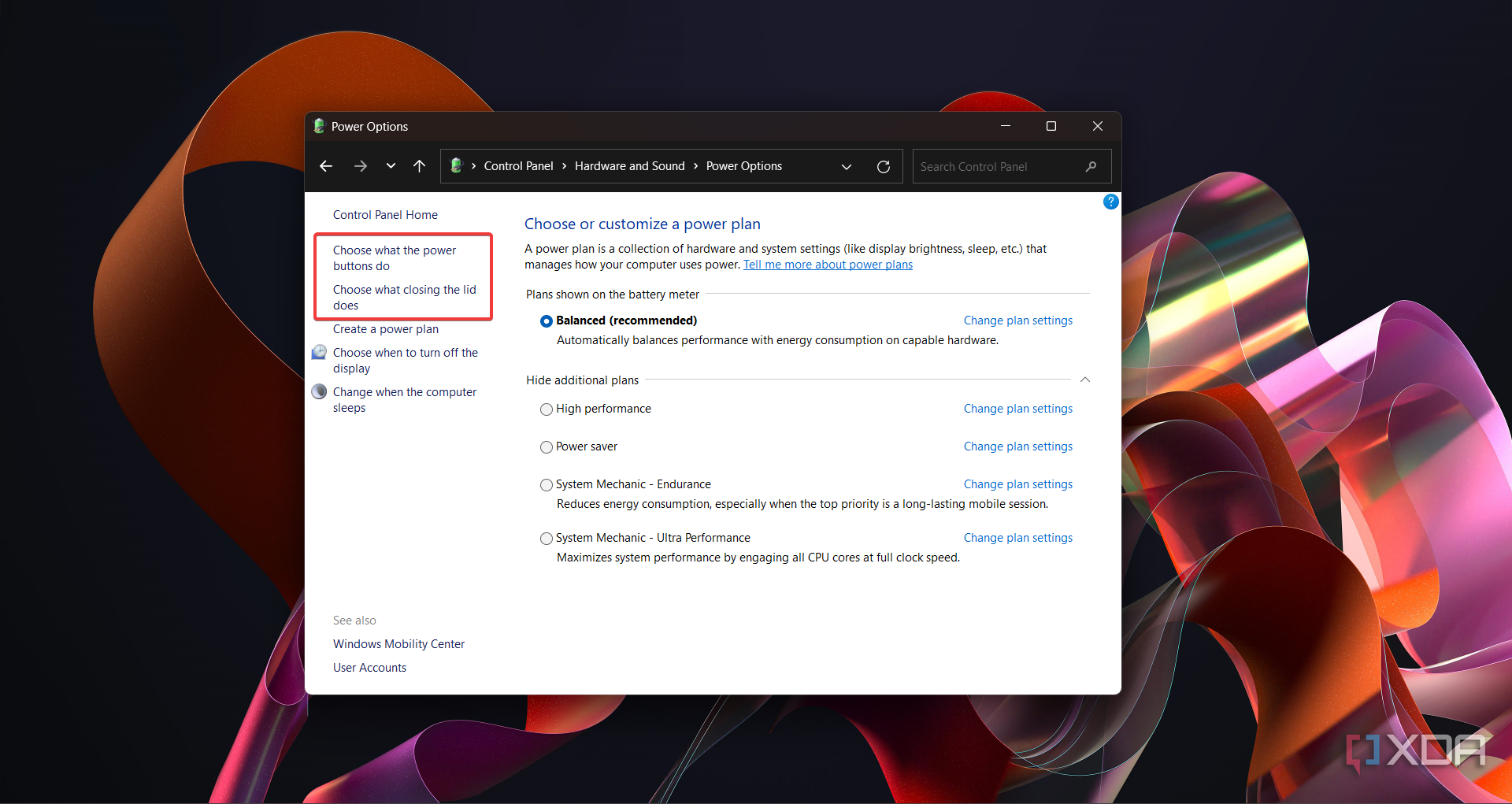This screenshot has height=804, width=1512.
Task: Go up one level with up arrow
Action: tap(419, 166)
